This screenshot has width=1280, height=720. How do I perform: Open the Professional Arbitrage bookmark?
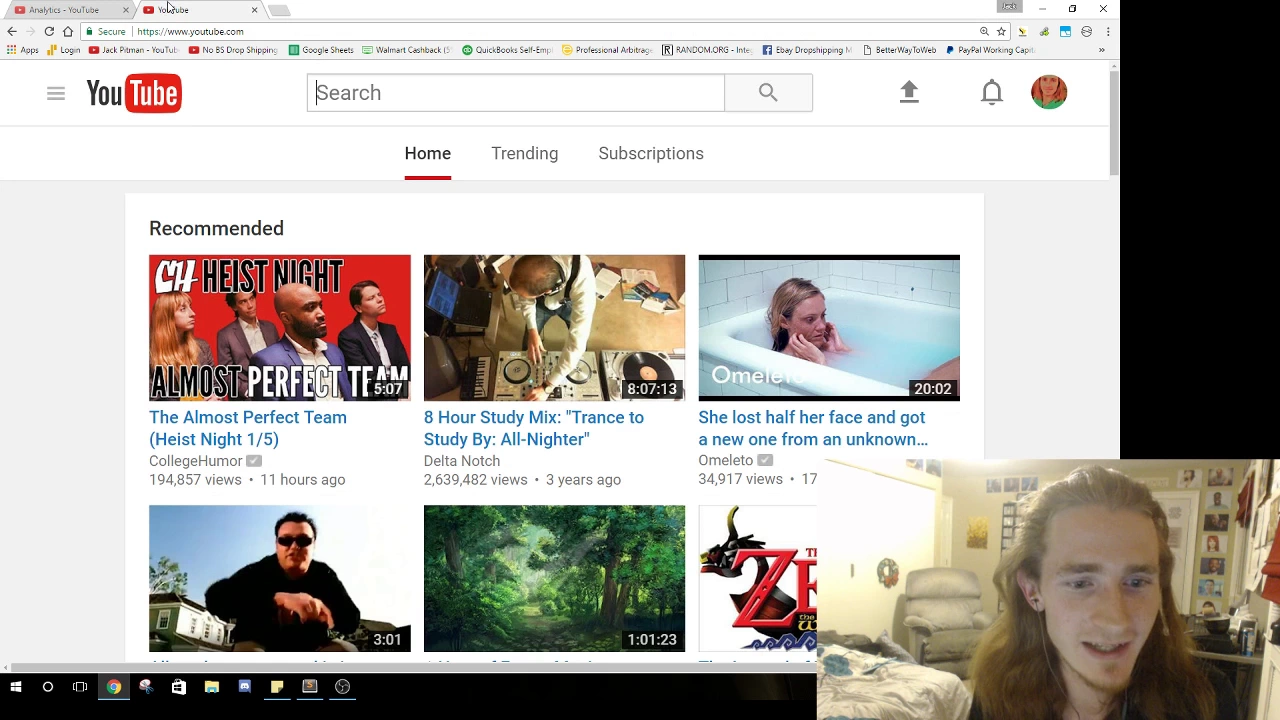(x=607, y=50)
